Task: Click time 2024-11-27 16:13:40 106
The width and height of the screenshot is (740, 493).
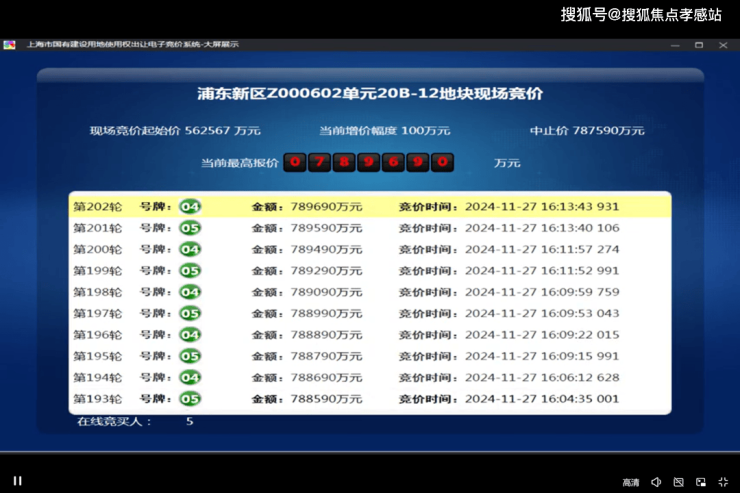Action: click(542, 228)
